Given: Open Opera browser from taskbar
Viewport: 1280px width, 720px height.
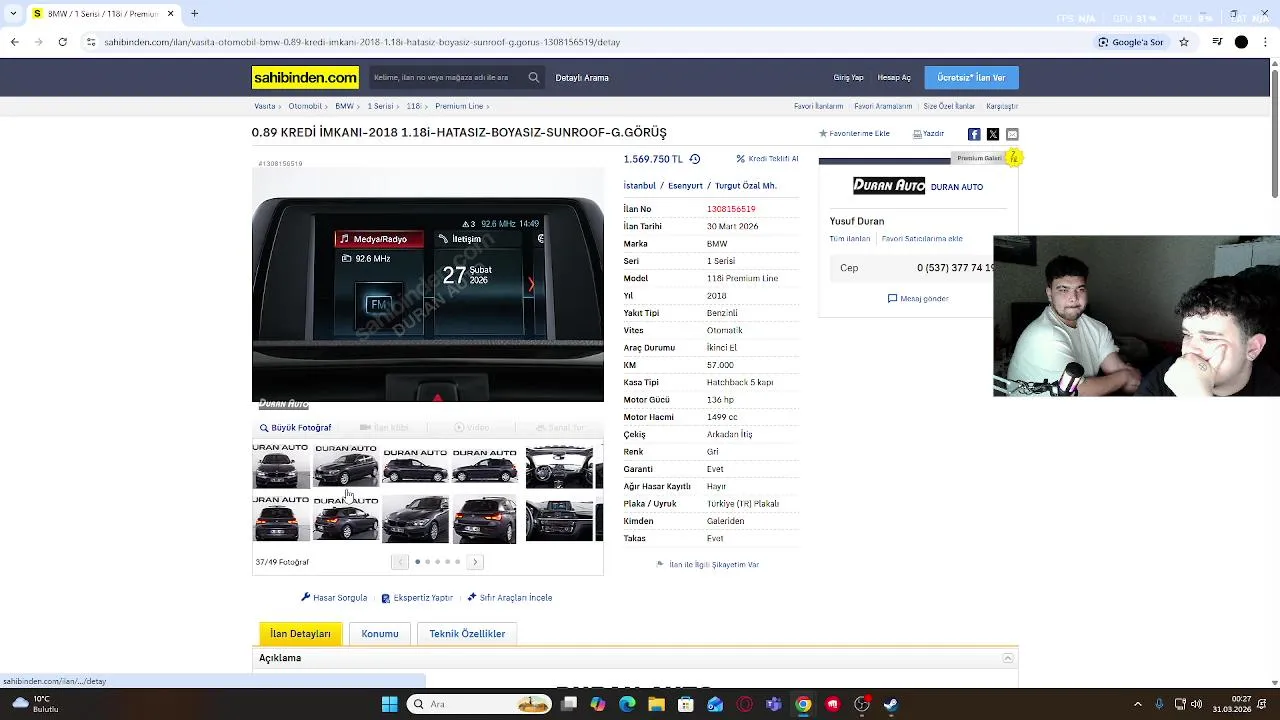Looking at the screenshot, I should click(744, 704).
